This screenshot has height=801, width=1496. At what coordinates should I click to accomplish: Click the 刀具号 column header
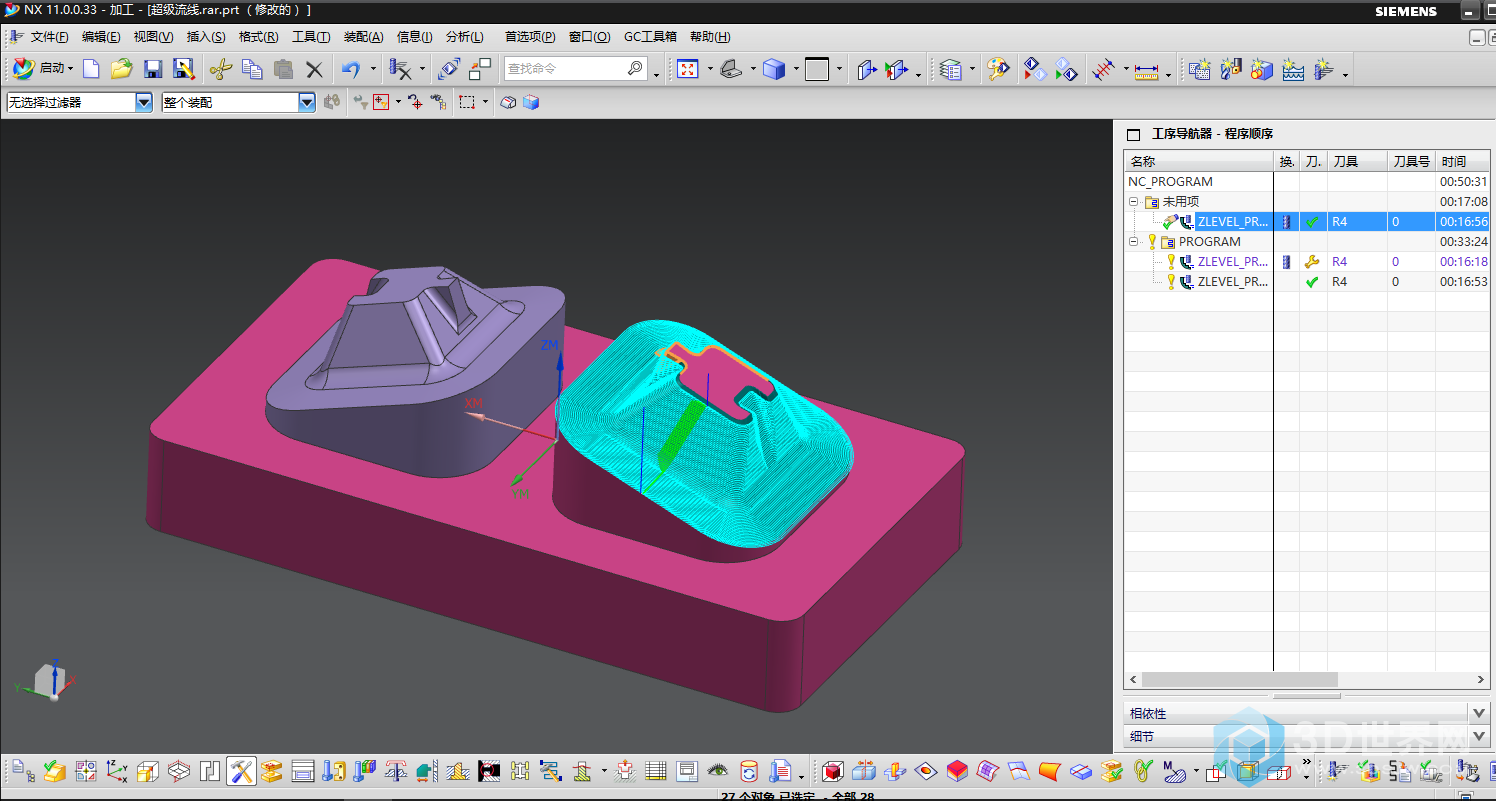[x=1411, y=161]
